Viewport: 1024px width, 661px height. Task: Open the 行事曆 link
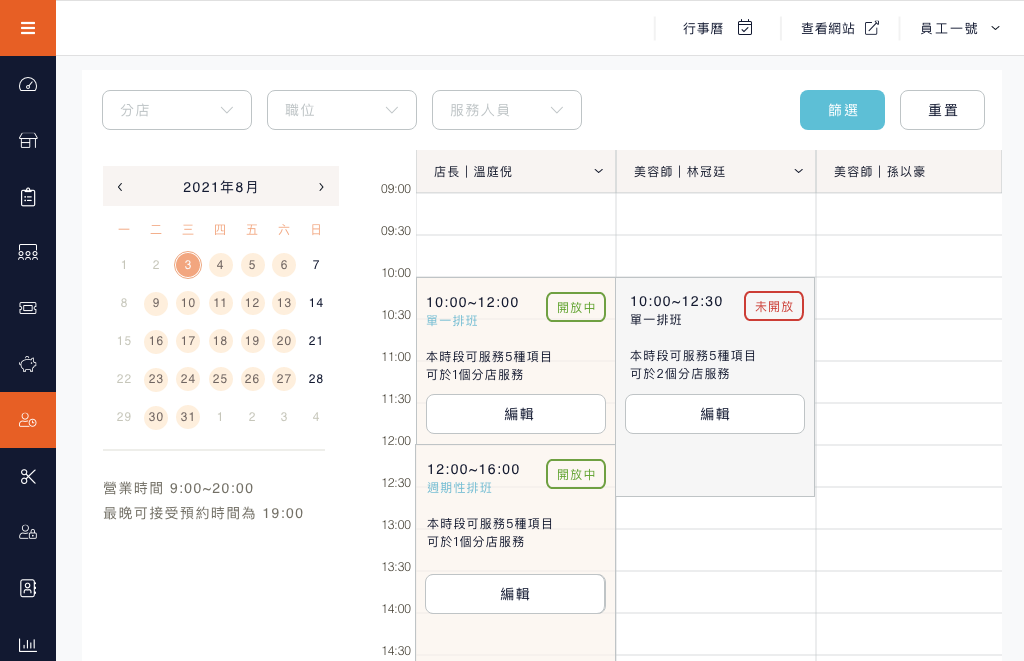[703, 28]
